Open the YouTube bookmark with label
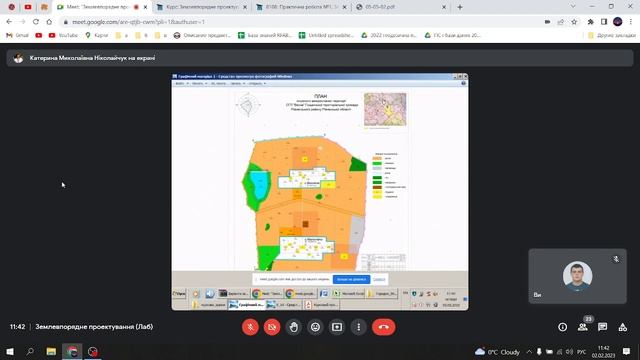The image size is (640, 360). pyautogui.click(x=63, y=36)
